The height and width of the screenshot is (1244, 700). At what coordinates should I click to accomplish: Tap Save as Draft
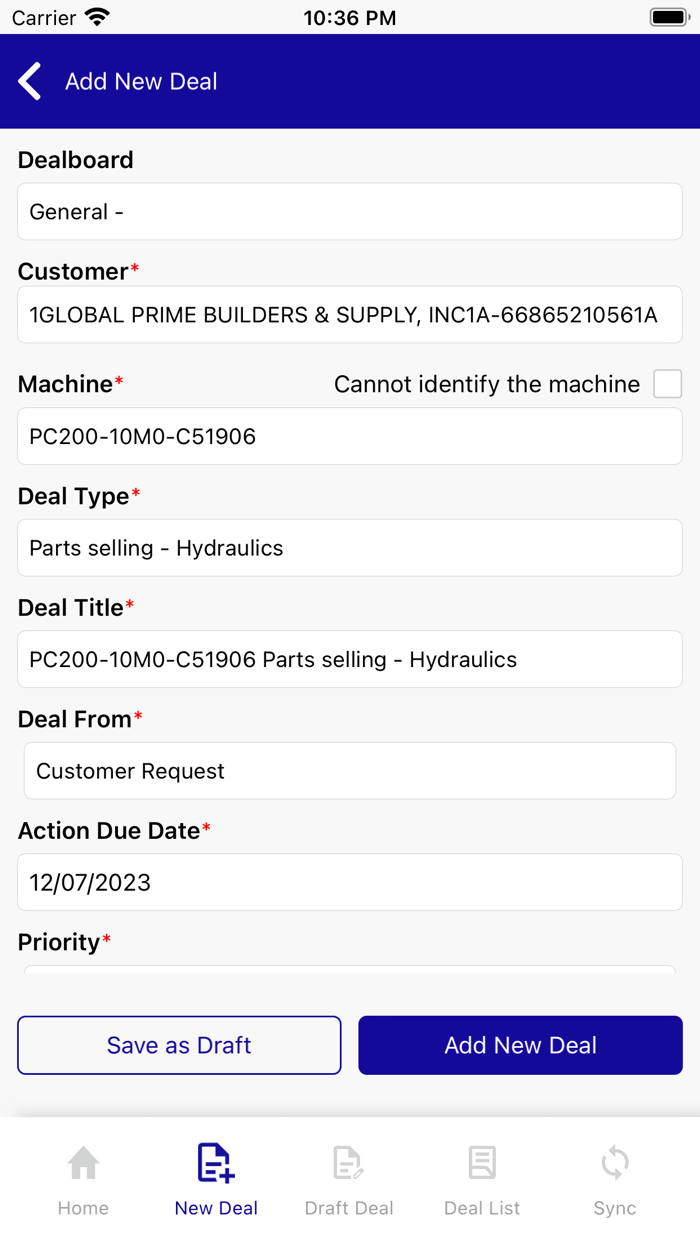[178, 1045]
